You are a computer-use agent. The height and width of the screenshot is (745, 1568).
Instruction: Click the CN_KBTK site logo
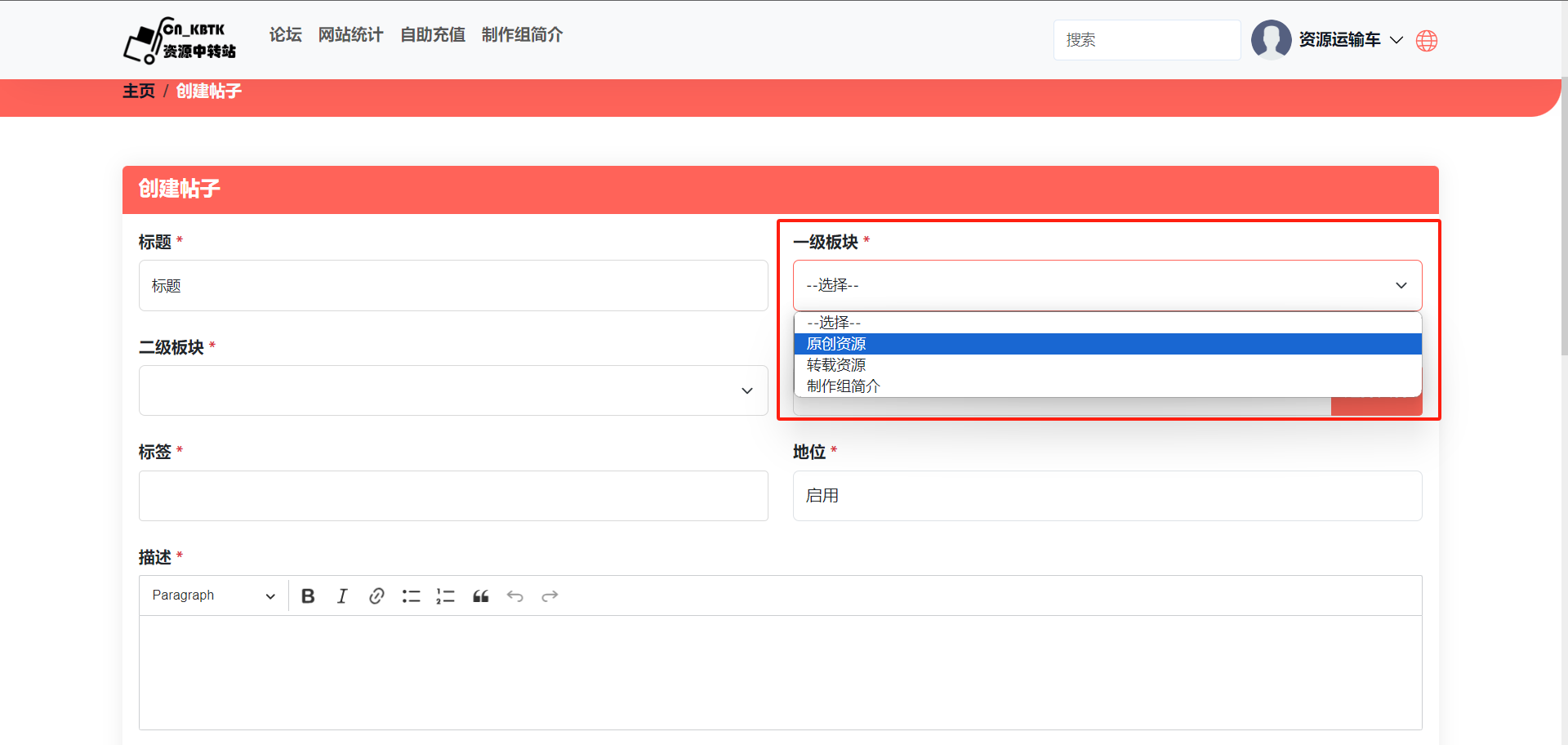(180, 40)
